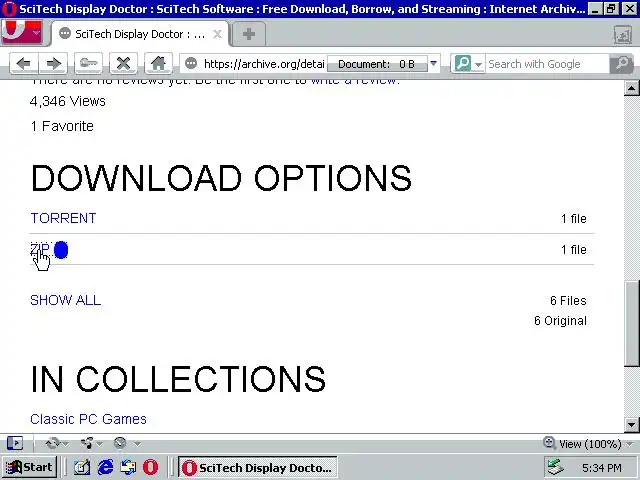The image size is (640, 480).
Task: Click the Search with Google field
Action: tap(547, 64)
